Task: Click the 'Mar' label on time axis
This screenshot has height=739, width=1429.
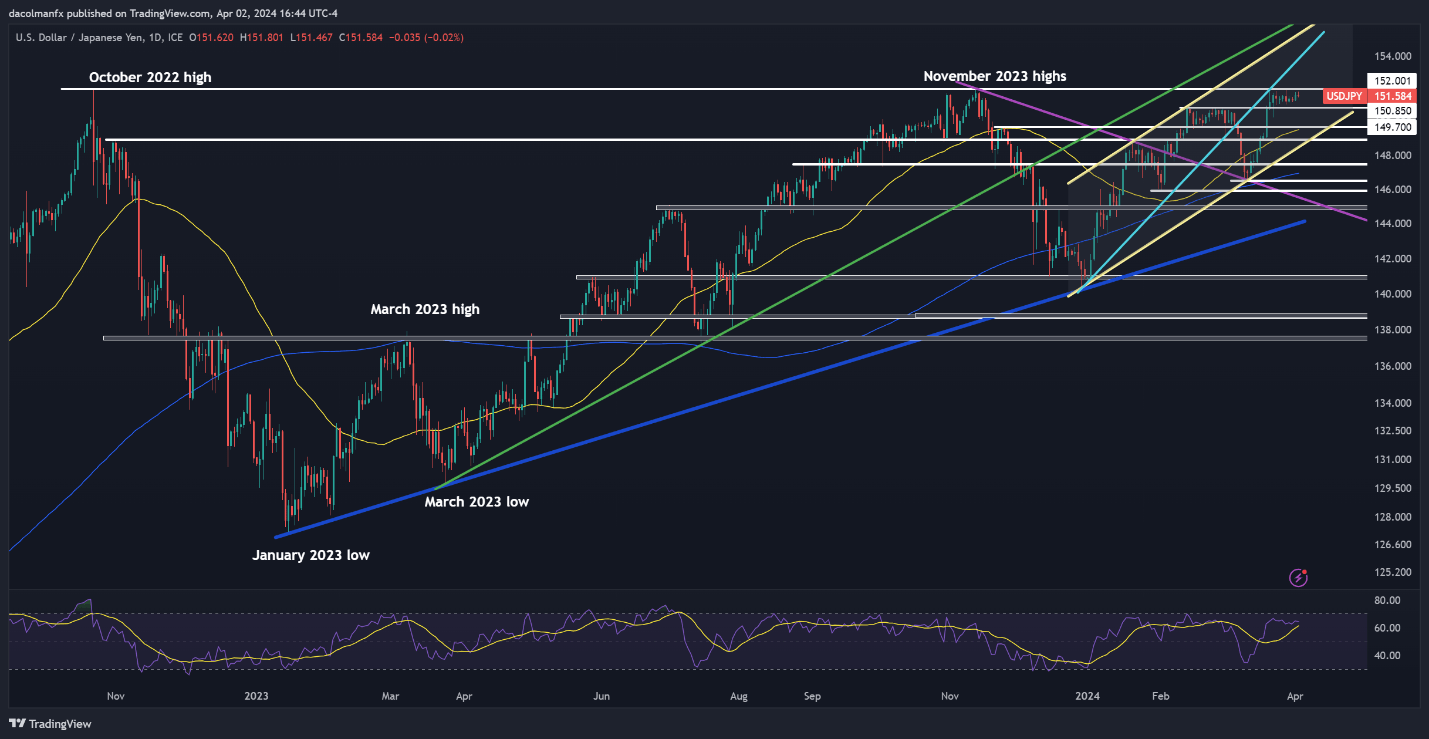Action: pyautogui.click(x=392, y=695)
